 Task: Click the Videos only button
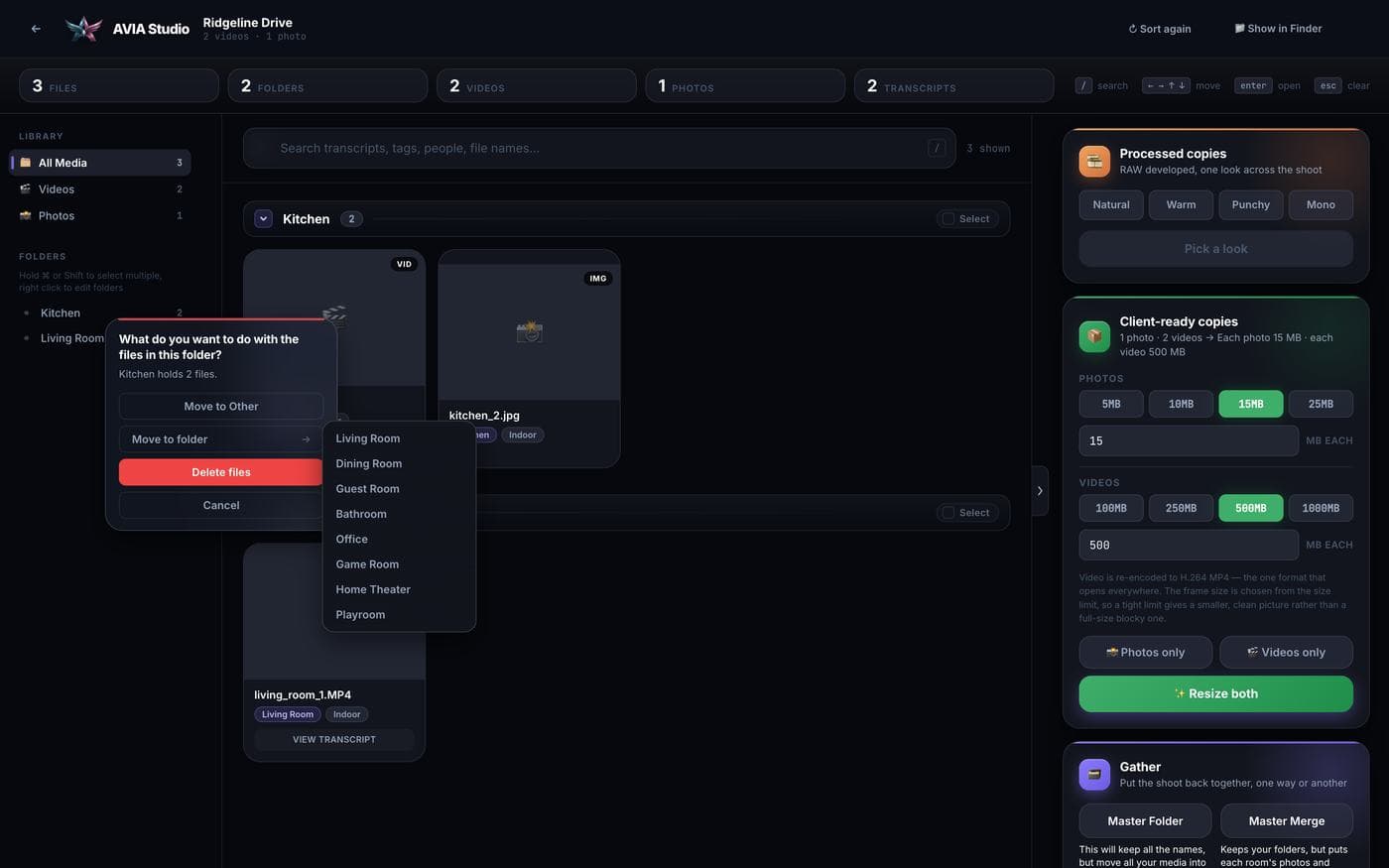pyautogui.click(x=1286, y=652)
